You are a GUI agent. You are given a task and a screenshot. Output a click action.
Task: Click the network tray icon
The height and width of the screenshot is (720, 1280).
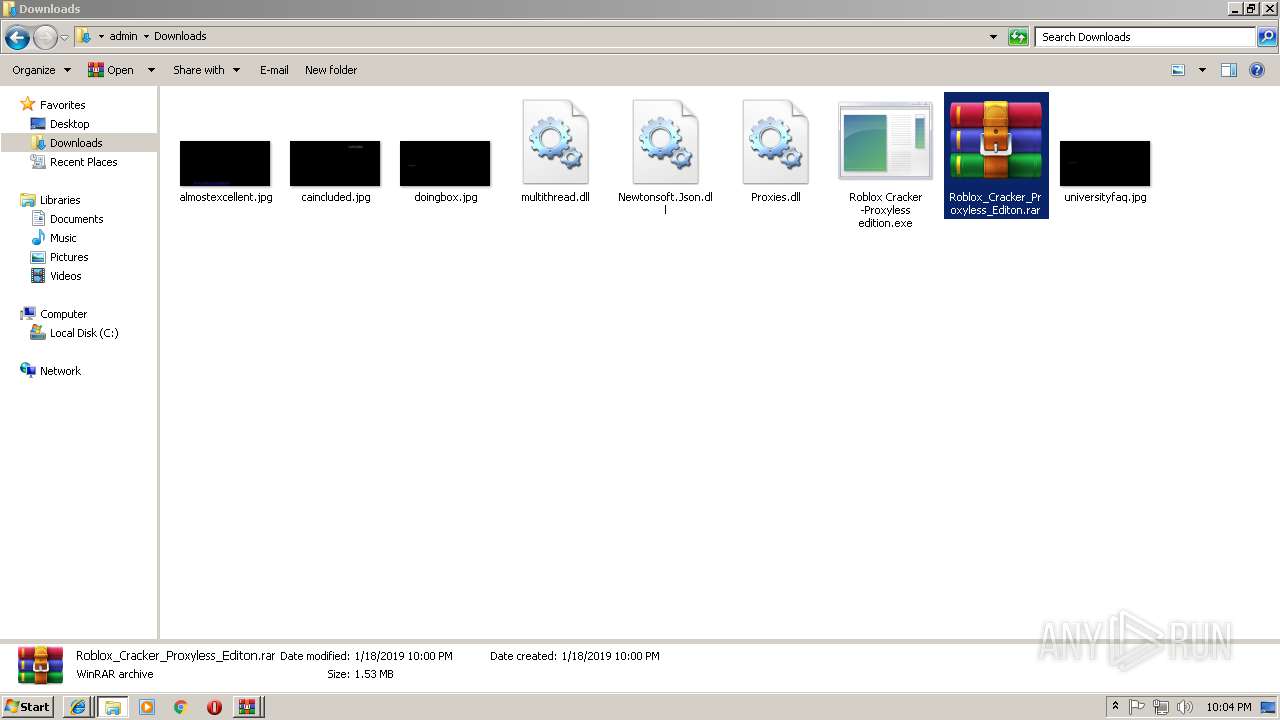click(x=1161, y=707)
